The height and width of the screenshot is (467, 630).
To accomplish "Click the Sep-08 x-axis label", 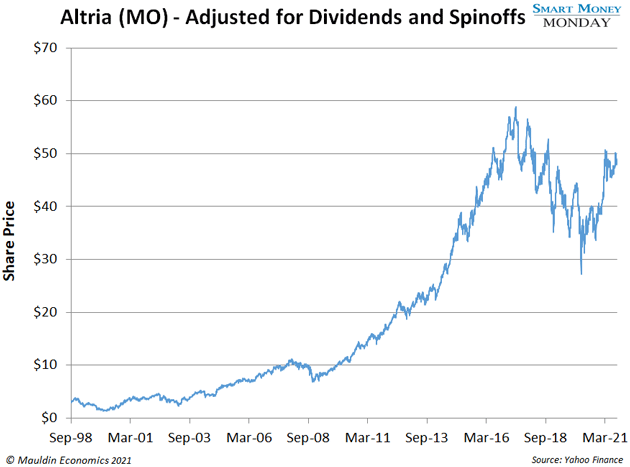I will pos(308,438).
